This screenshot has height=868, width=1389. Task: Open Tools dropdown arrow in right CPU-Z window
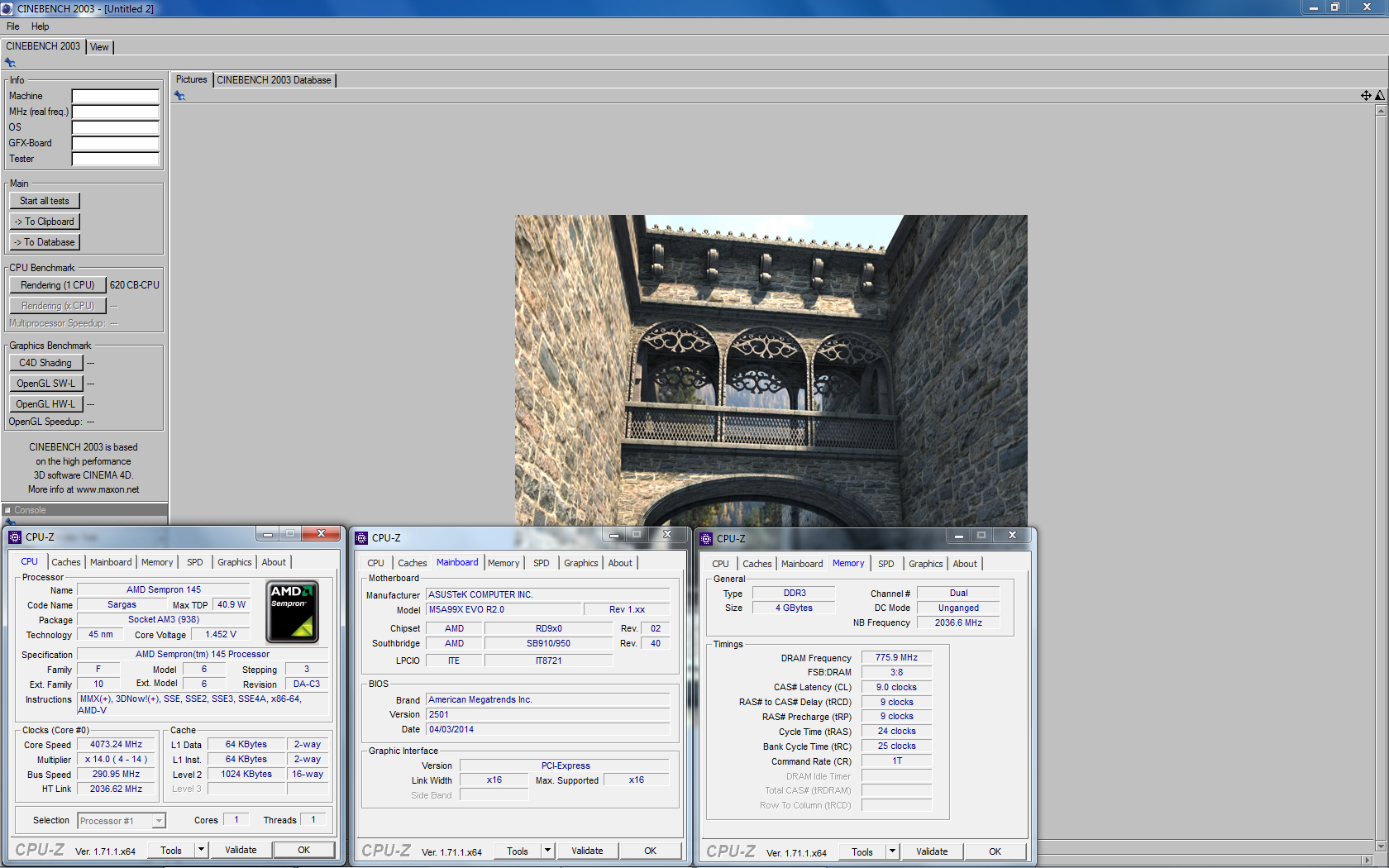(x=891, y=851)
